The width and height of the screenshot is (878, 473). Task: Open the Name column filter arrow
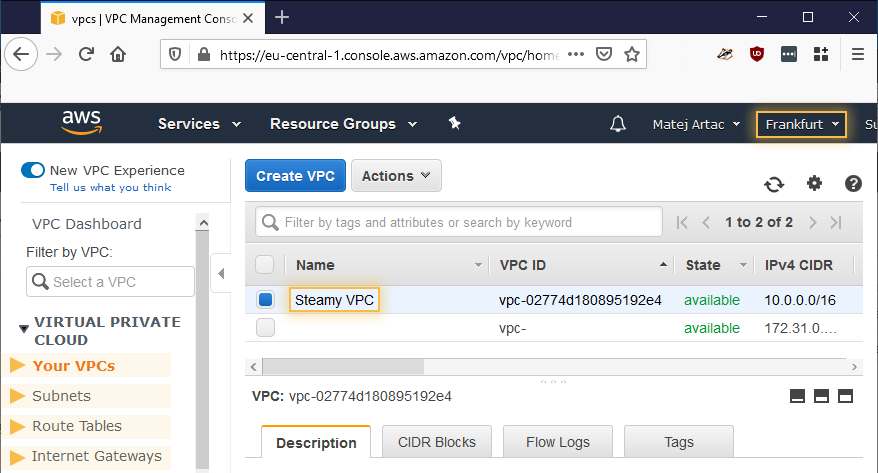coord(478,265)
